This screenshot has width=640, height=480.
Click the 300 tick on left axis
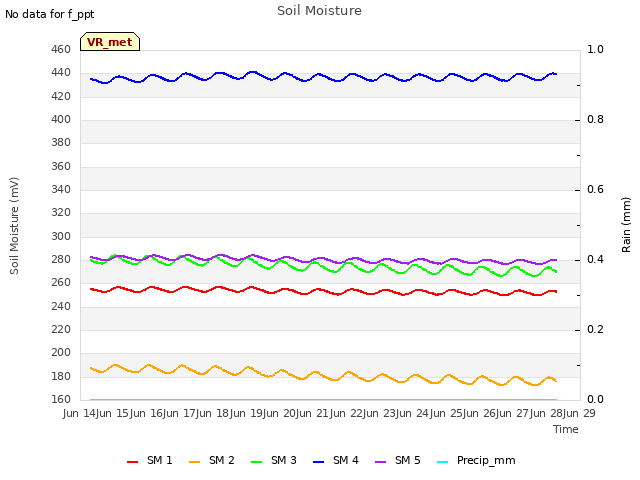tap(61, 236)
